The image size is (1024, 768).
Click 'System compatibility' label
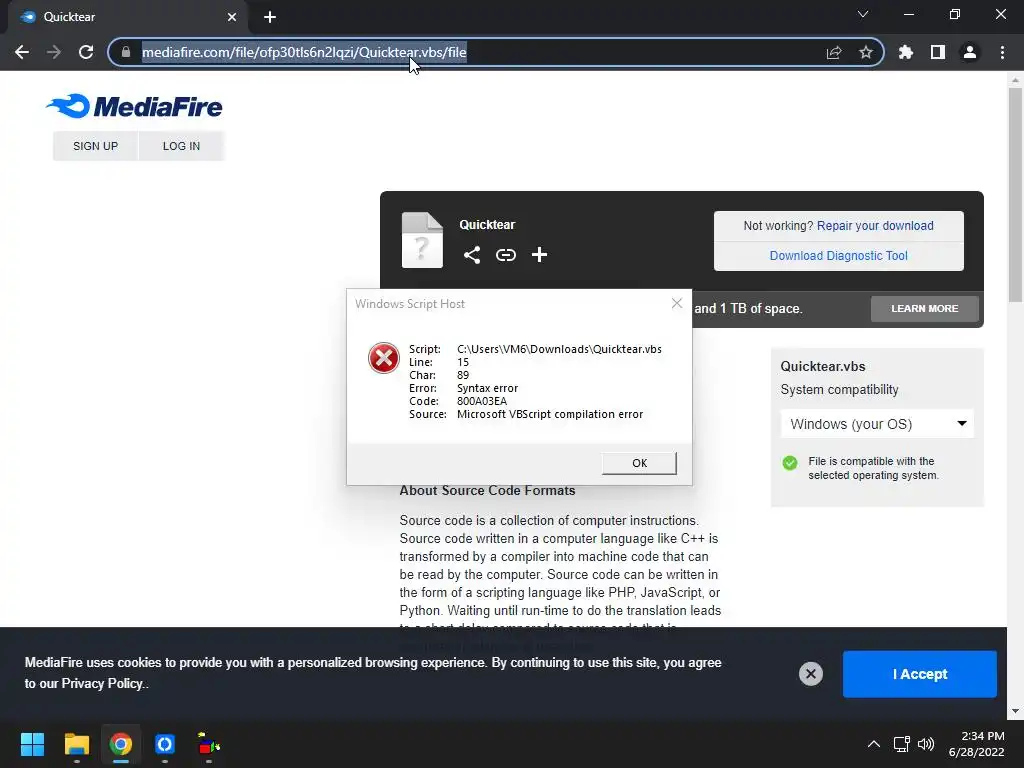(839, 389)
